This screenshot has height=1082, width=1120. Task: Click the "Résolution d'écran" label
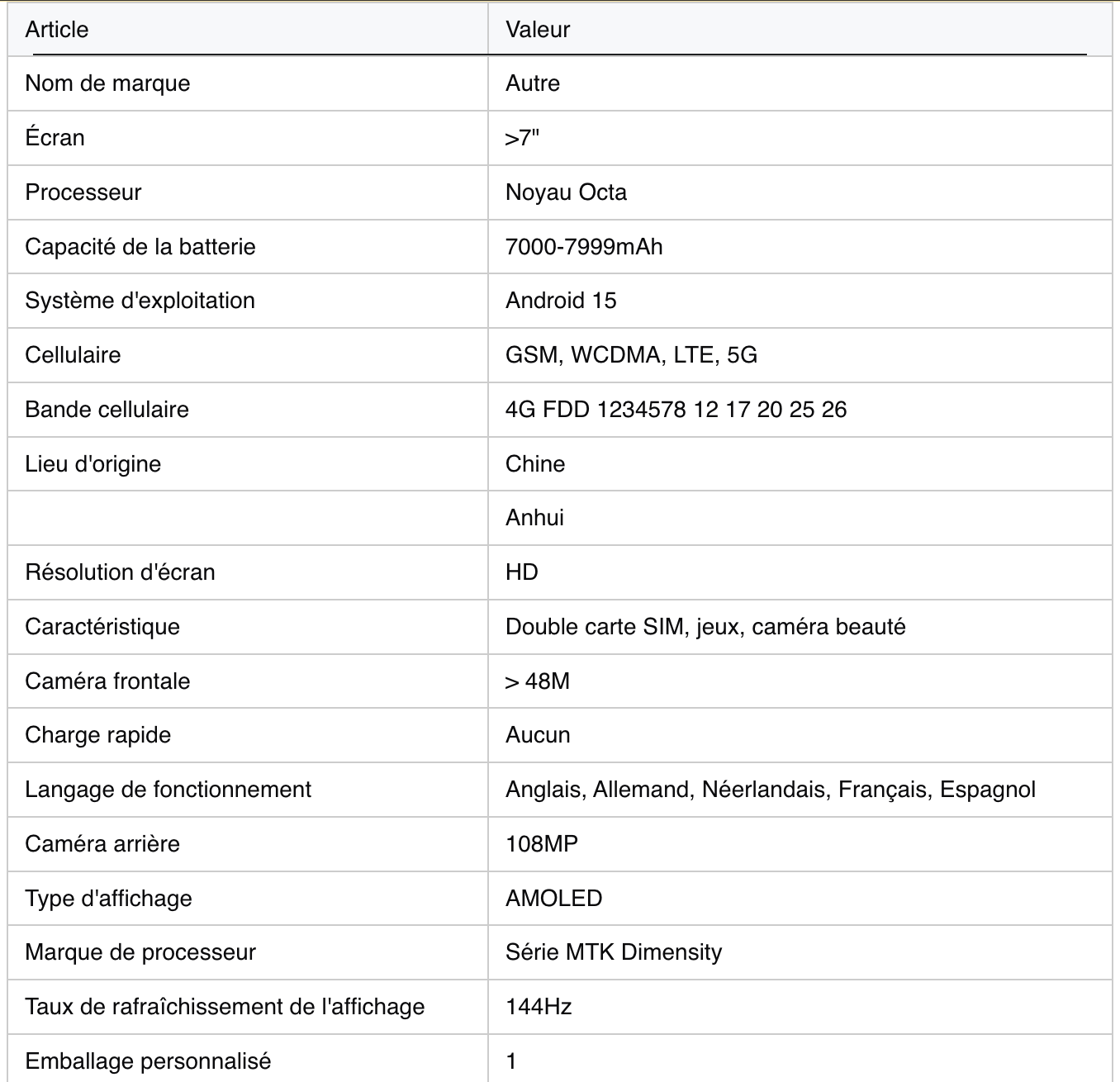click(x=120, y=572)
